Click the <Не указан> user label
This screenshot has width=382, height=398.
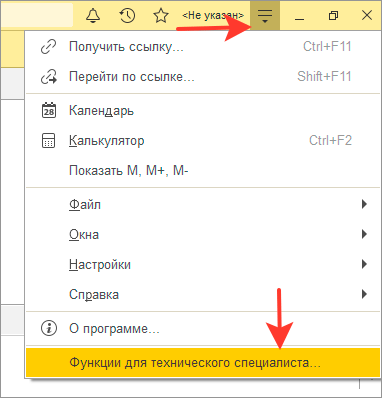tap(213, 15)
